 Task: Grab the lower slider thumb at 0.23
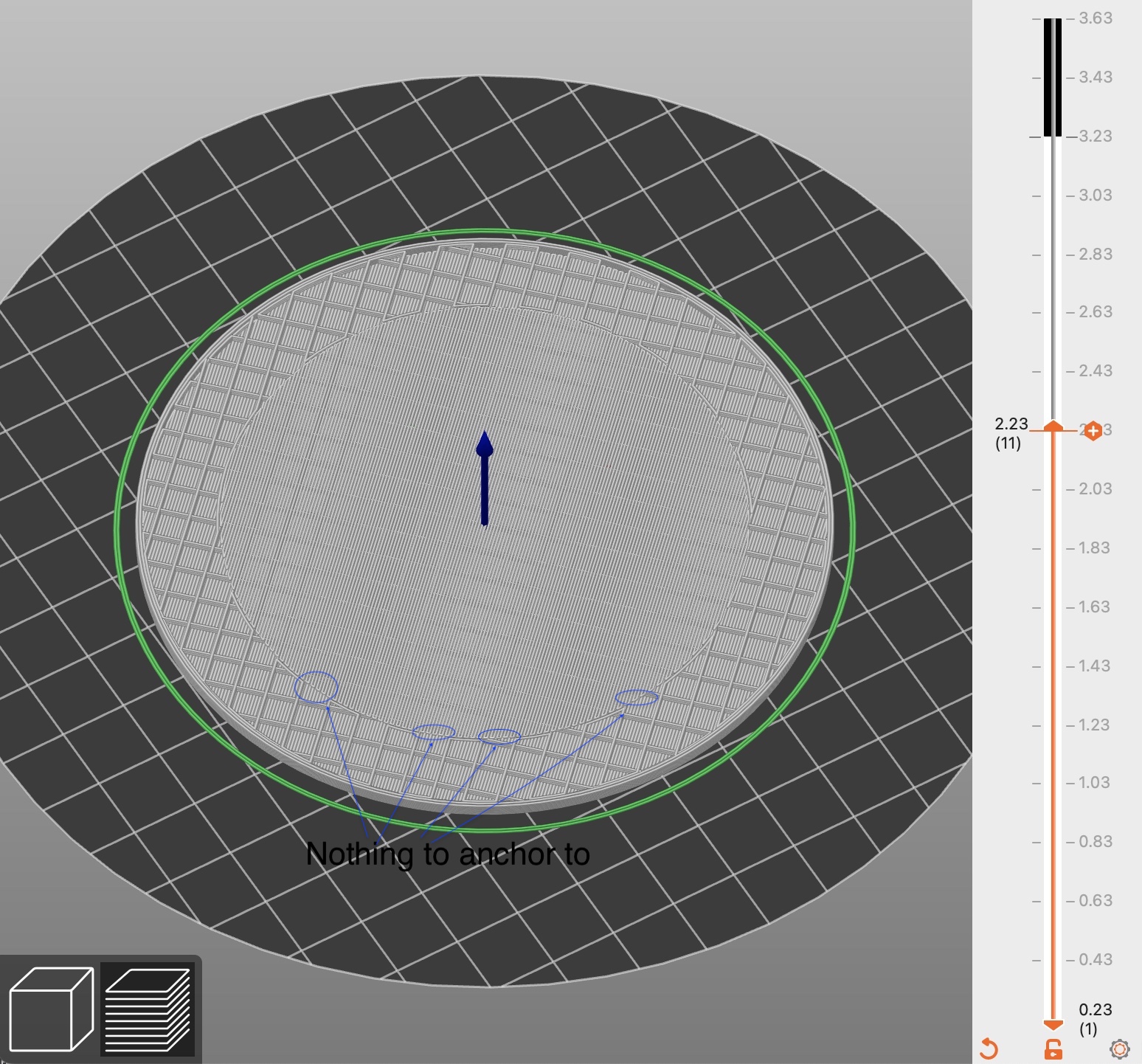point(1053,1024)
